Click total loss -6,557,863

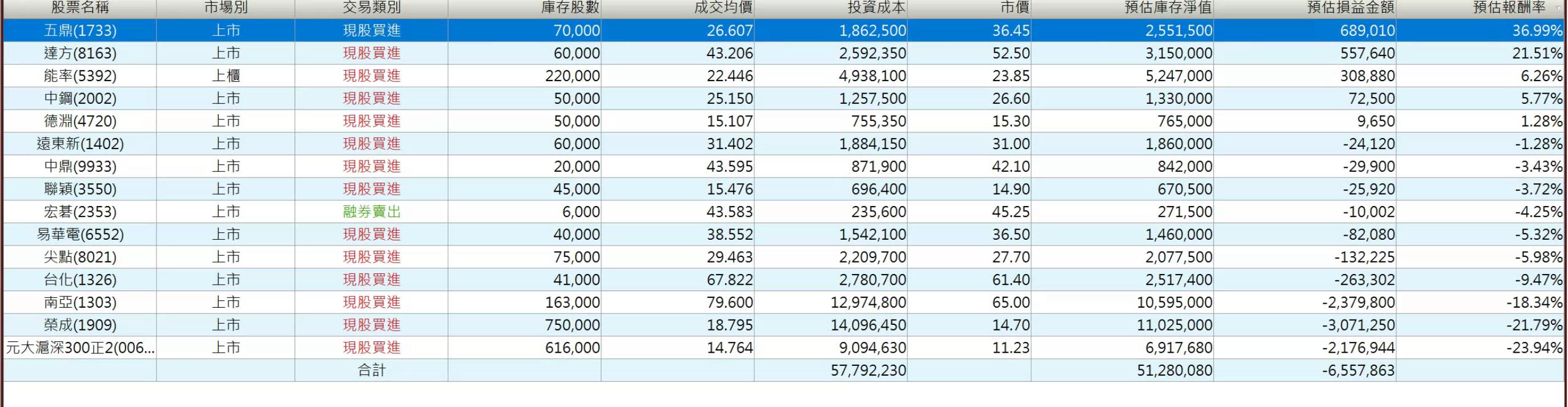(1358, 370)
